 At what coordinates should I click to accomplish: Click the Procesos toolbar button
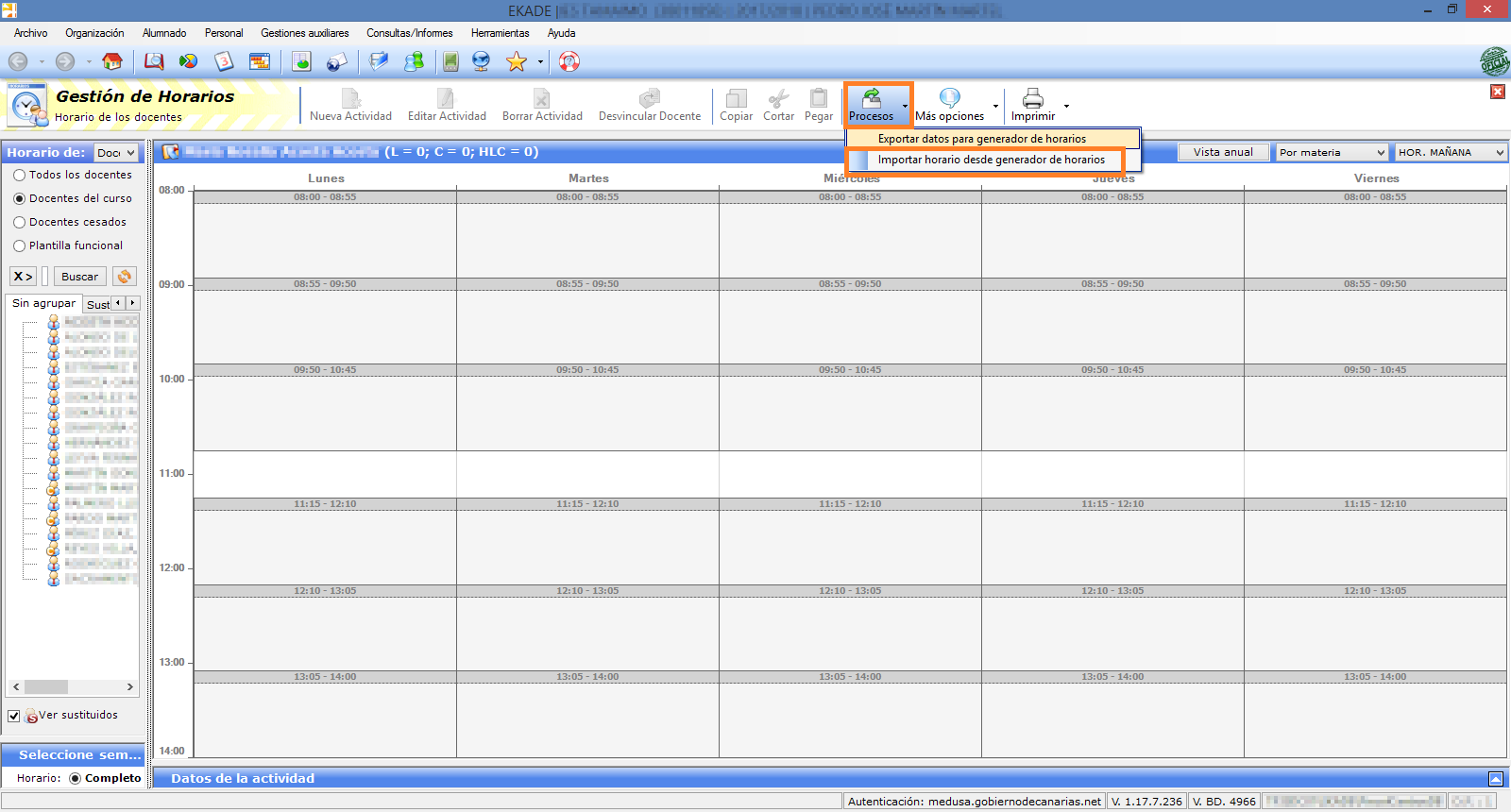pos(871,105)
